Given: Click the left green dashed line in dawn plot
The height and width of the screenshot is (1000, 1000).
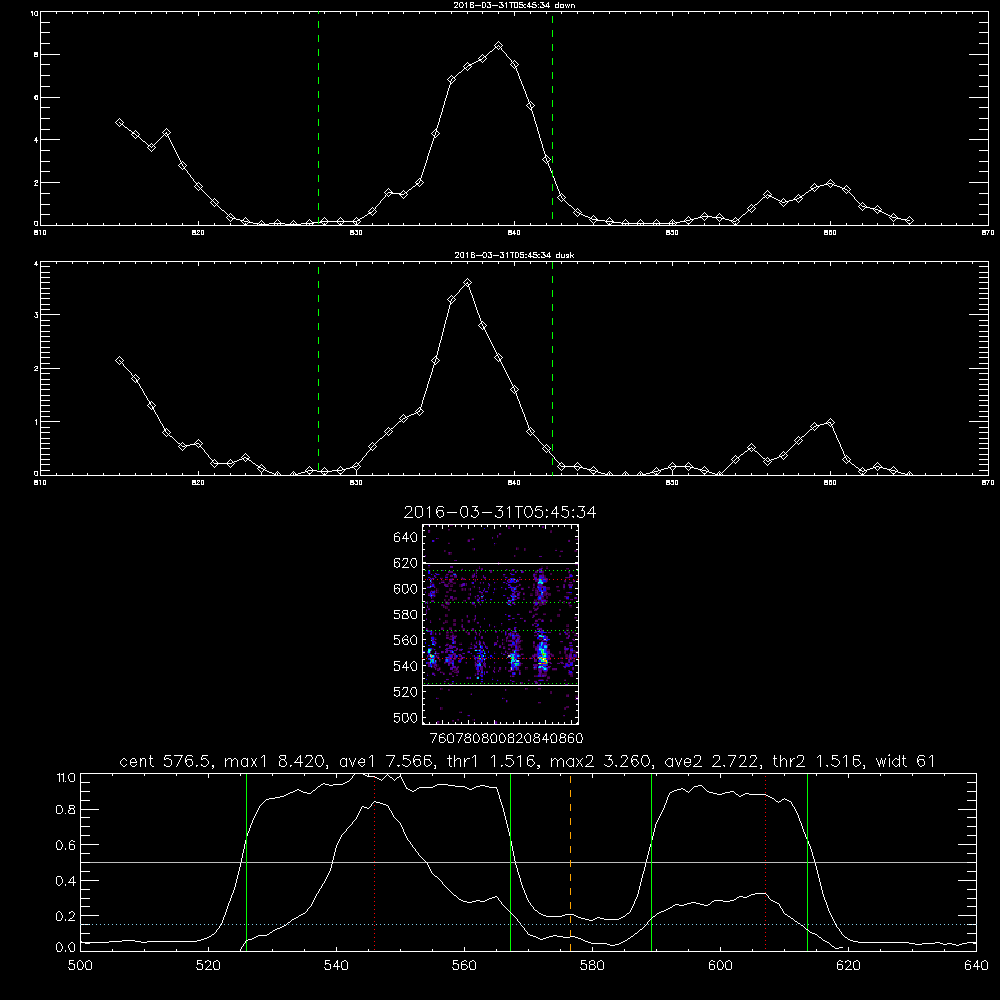Looking at the screenshot, I should [x=318, y=119].
